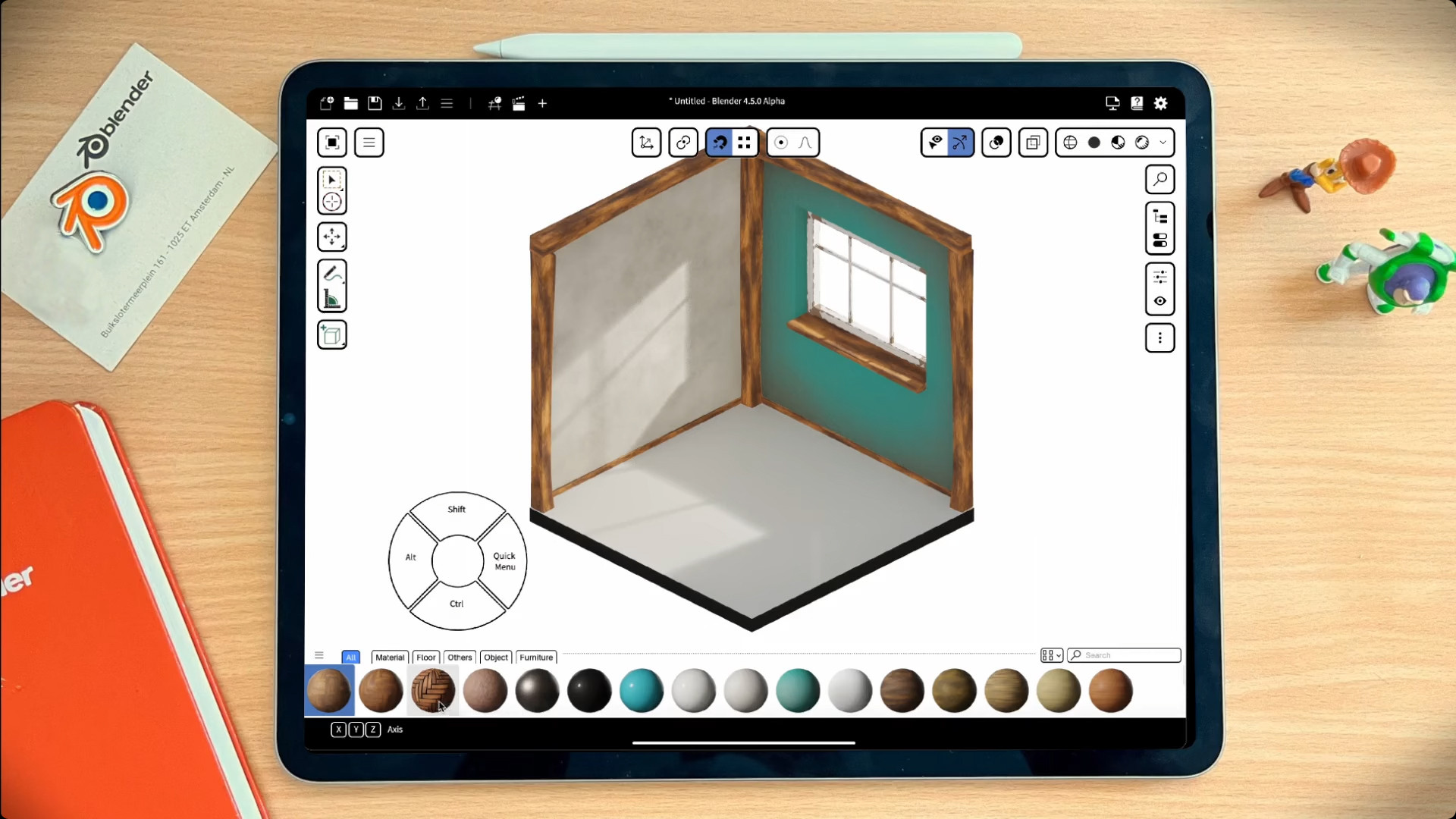Select the box select cursor tool

click(332, 180)
